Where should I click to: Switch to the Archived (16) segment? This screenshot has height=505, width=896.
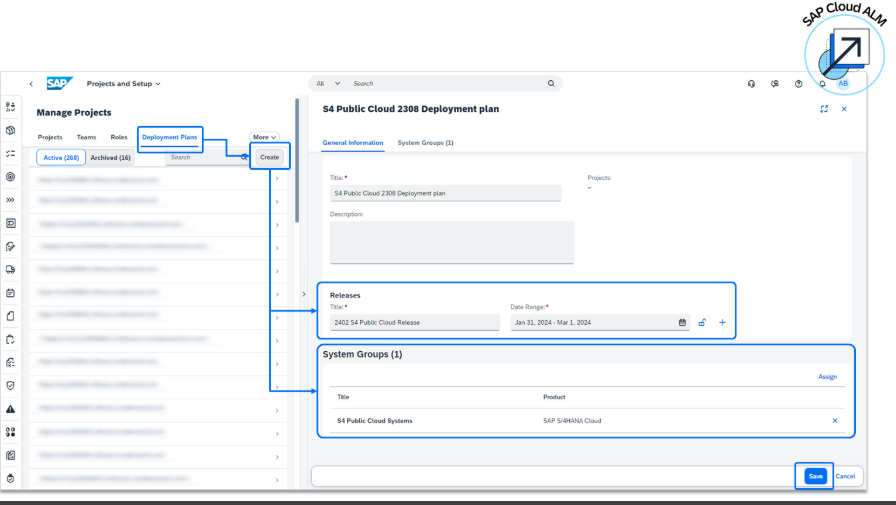click(111, 157)
